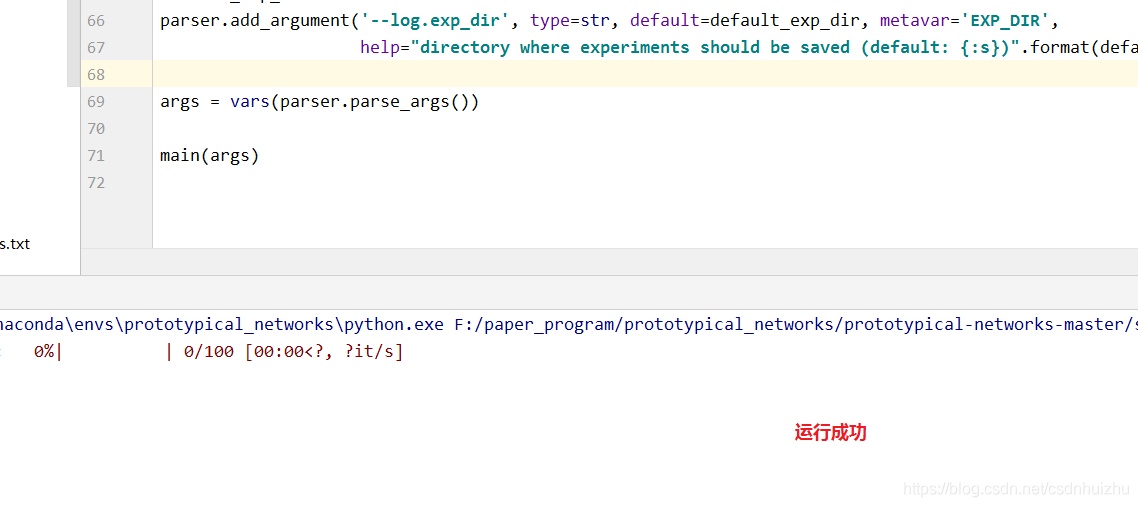
Task: Click the '--log.exp_dir' string in code
Action: (440, 20)
